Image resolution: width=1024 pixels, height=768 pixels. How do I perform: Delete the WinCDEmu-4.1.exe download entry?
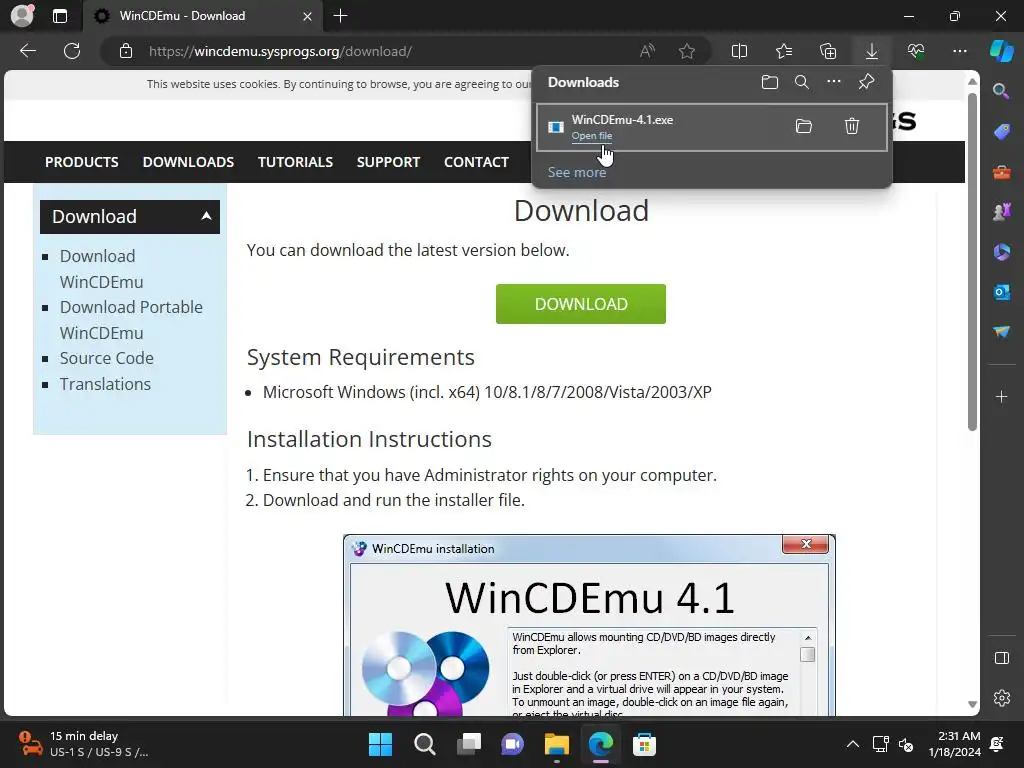pos(852,126)
